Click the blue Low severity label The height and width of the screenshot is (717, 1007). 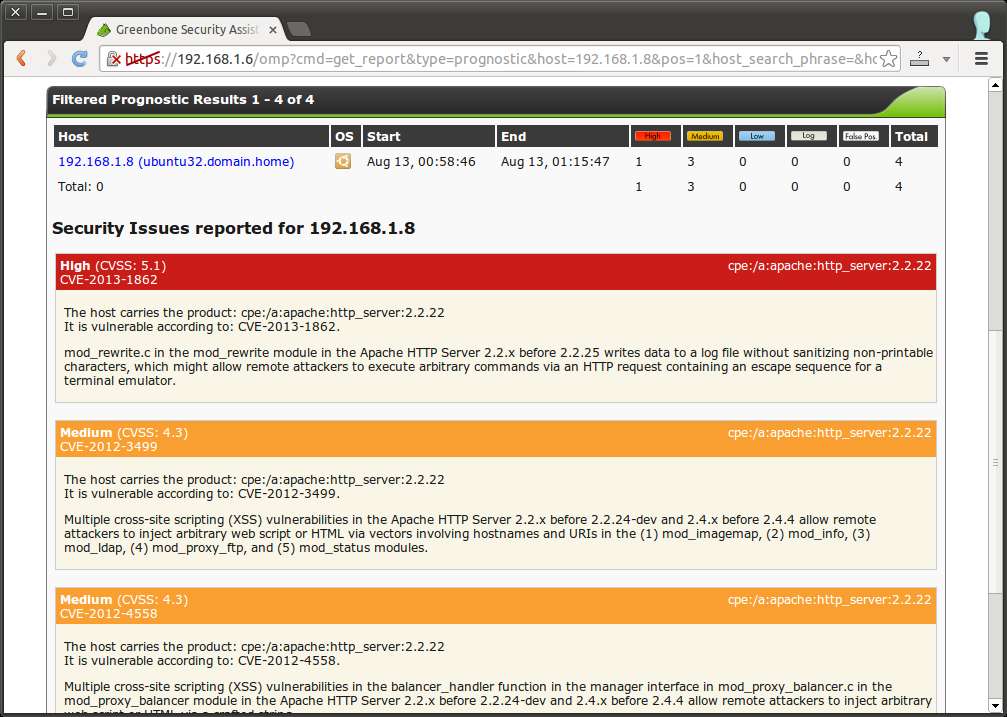pyautogui.click(x=757, y=136)
